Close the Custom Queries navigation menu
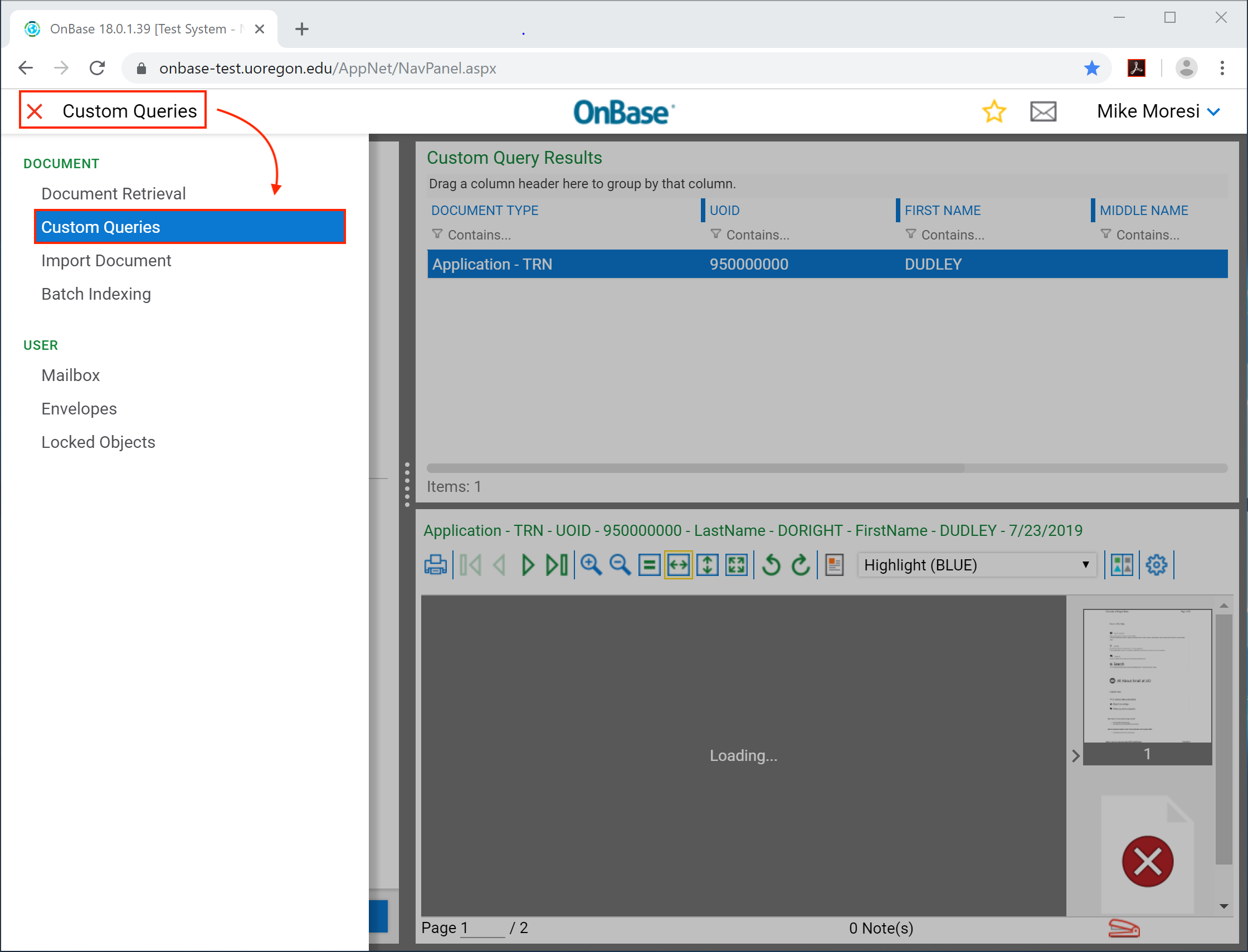The width and height of the screenshot is (1248, 952). click(35, 111)
